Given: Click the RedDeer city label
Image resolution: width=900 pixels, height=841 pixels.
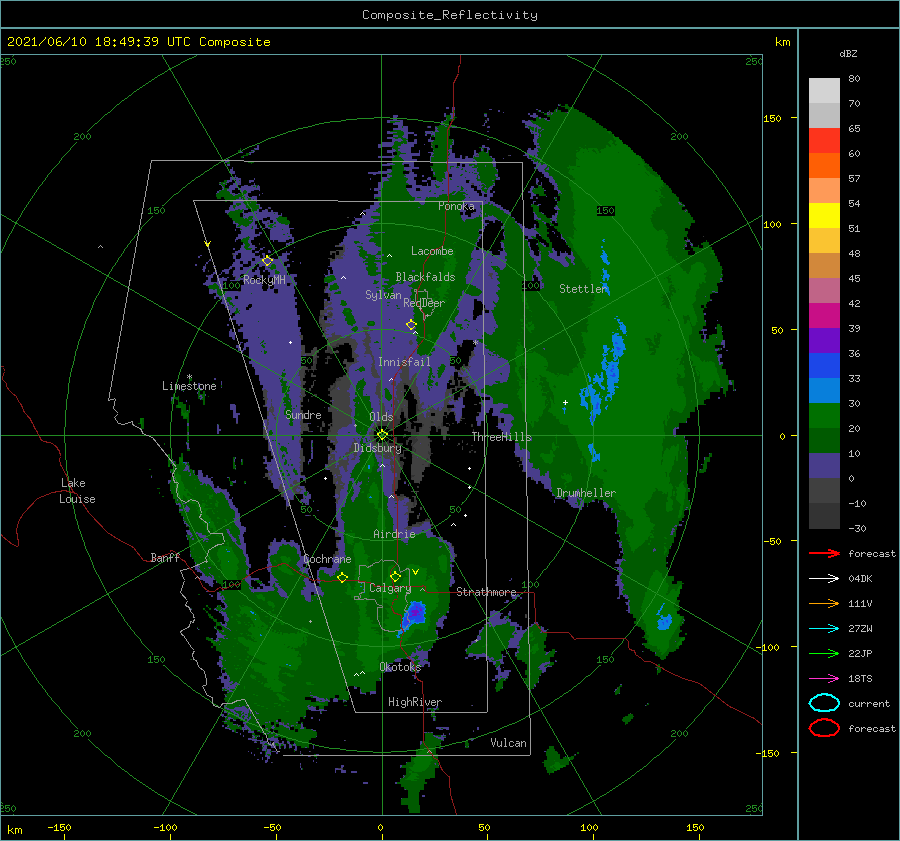Looking at the screenshot, I should coord(424,303).
